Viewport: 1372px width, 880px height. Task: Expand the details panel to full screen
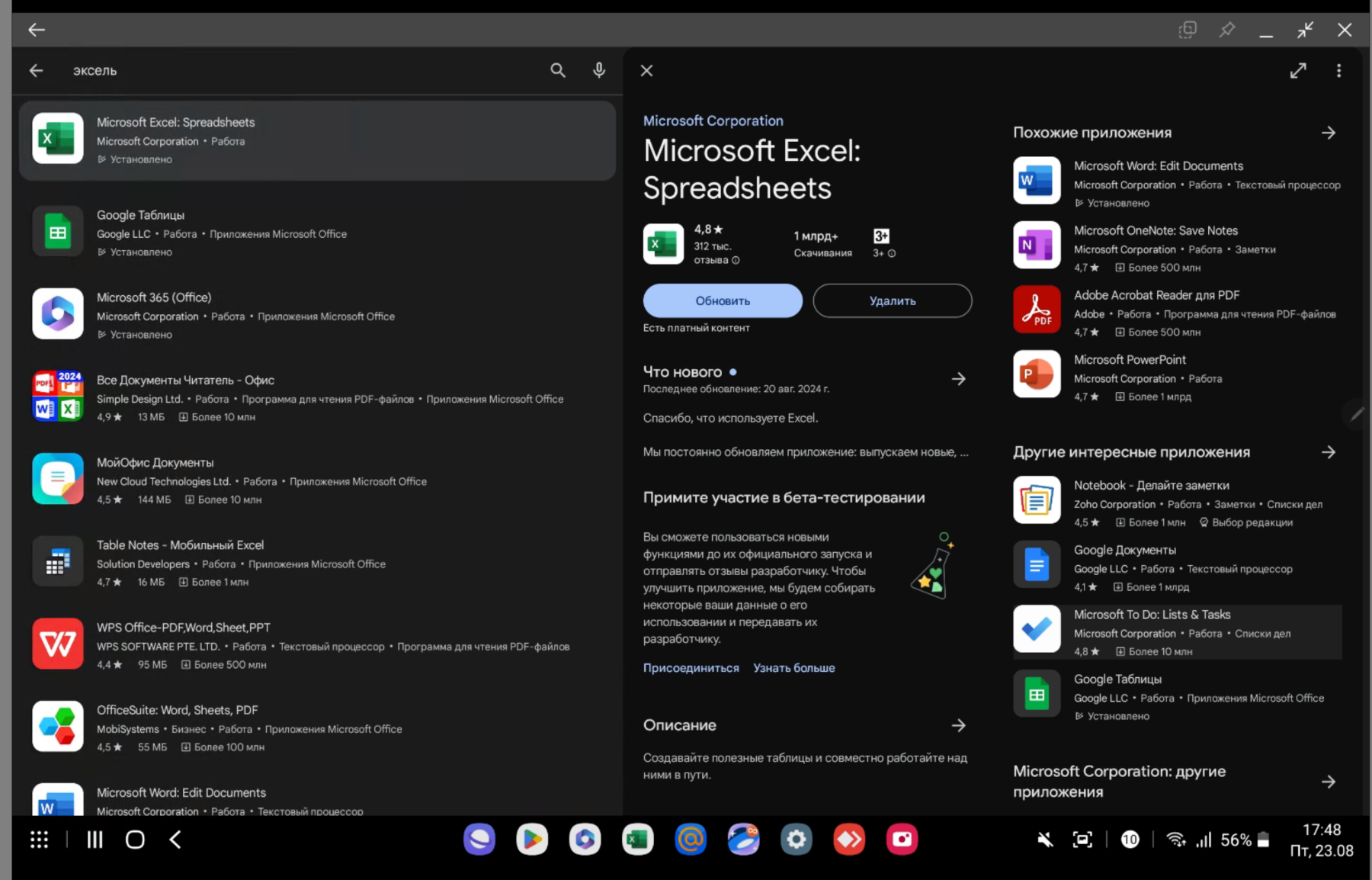[1298, 70]
